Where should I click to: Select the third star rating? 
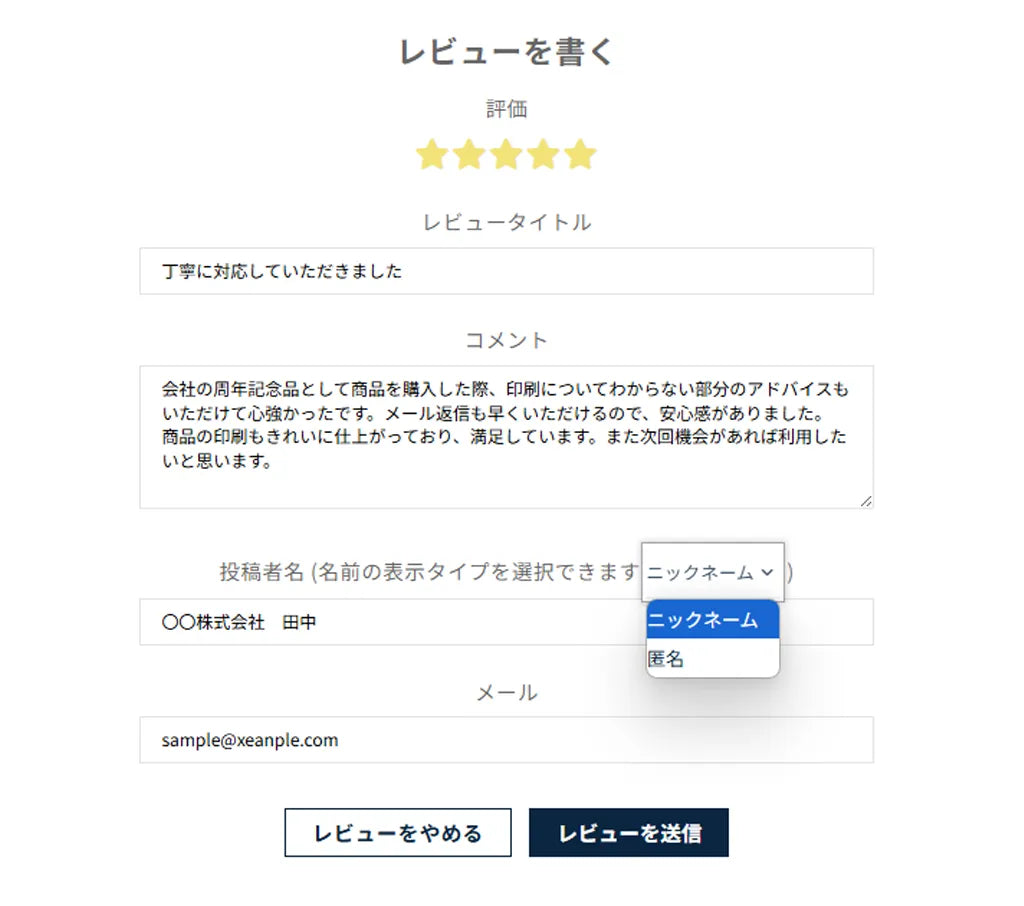506,155
